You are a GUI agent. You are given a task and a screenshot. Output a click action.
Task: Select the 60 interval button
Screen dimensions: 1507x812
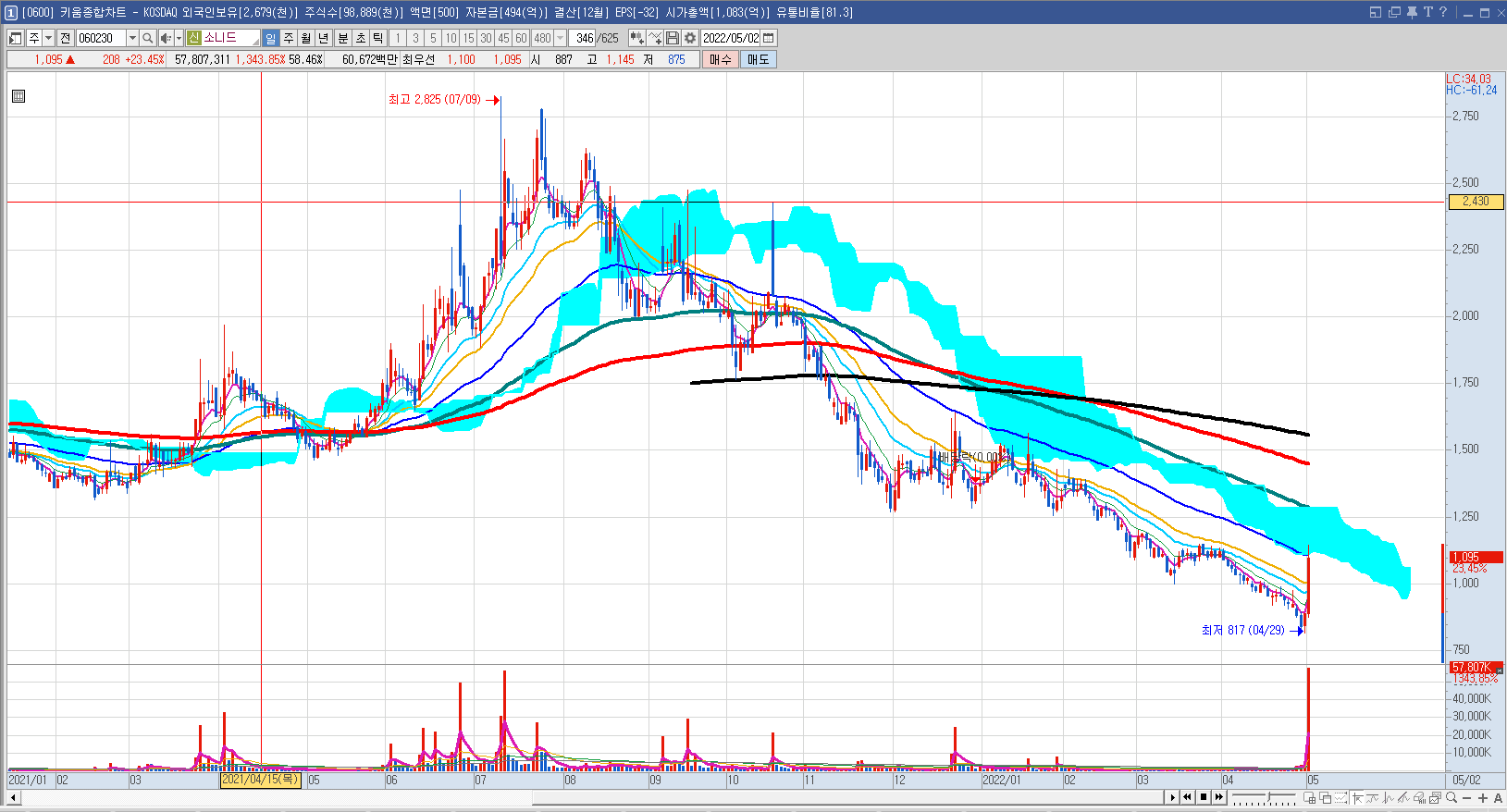click(x=521, y=38)
